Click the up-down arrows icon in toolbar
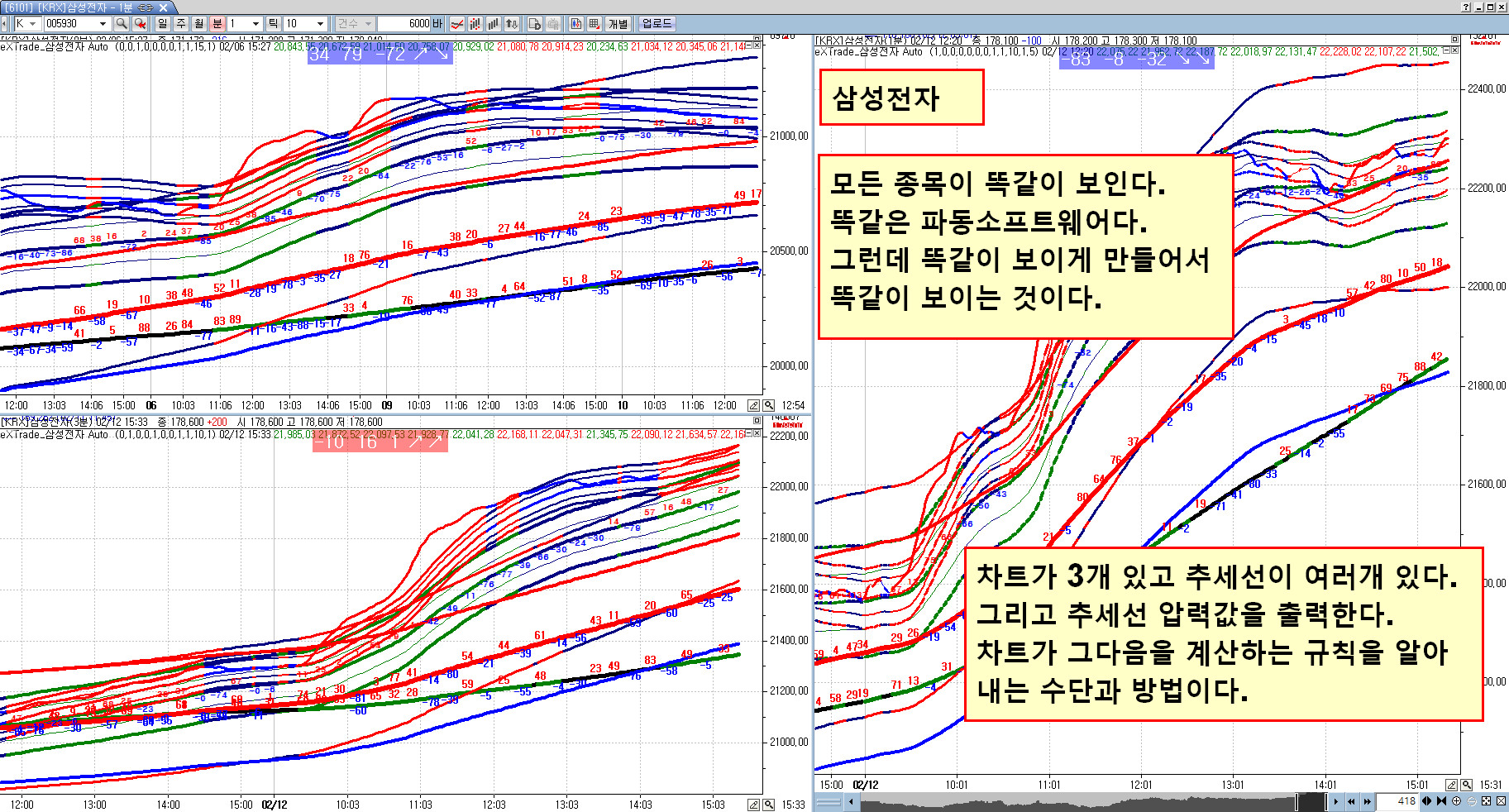 click(512, 24)
